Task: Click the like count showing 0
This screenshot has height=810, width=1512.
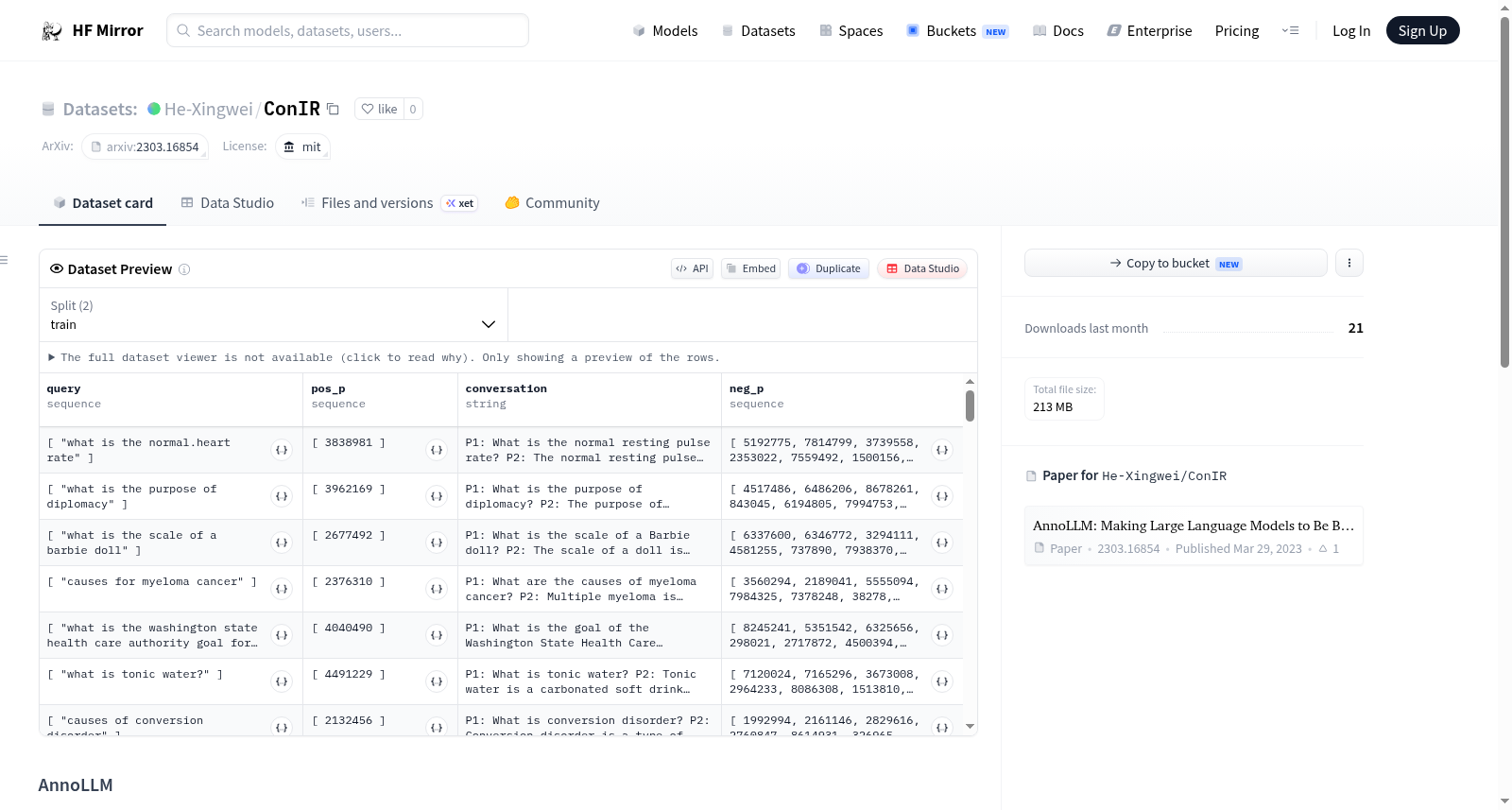Action: [x=413, y=109]
